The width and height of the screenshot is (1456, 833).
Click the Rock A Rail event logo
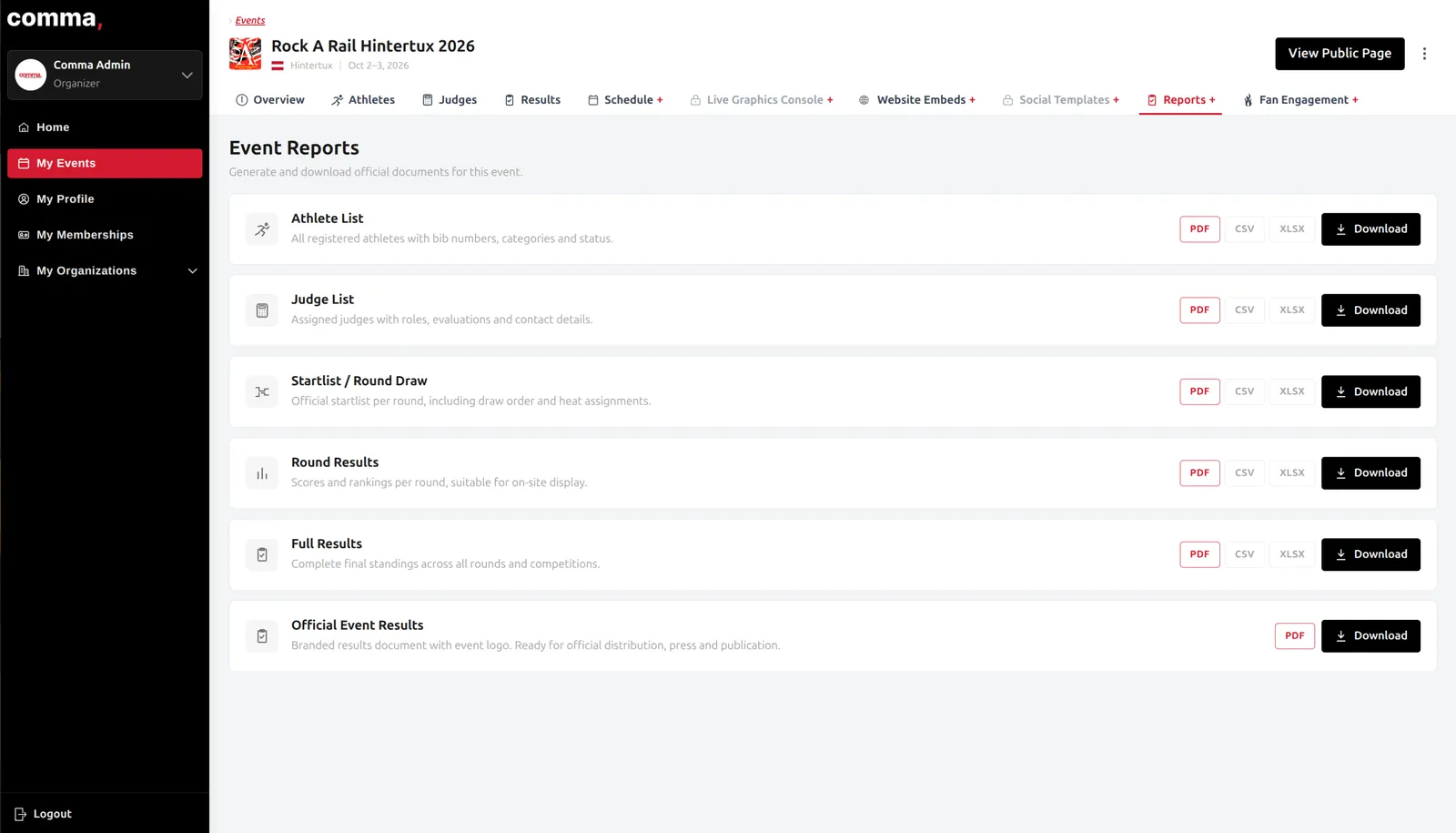[x=245, y=54]
